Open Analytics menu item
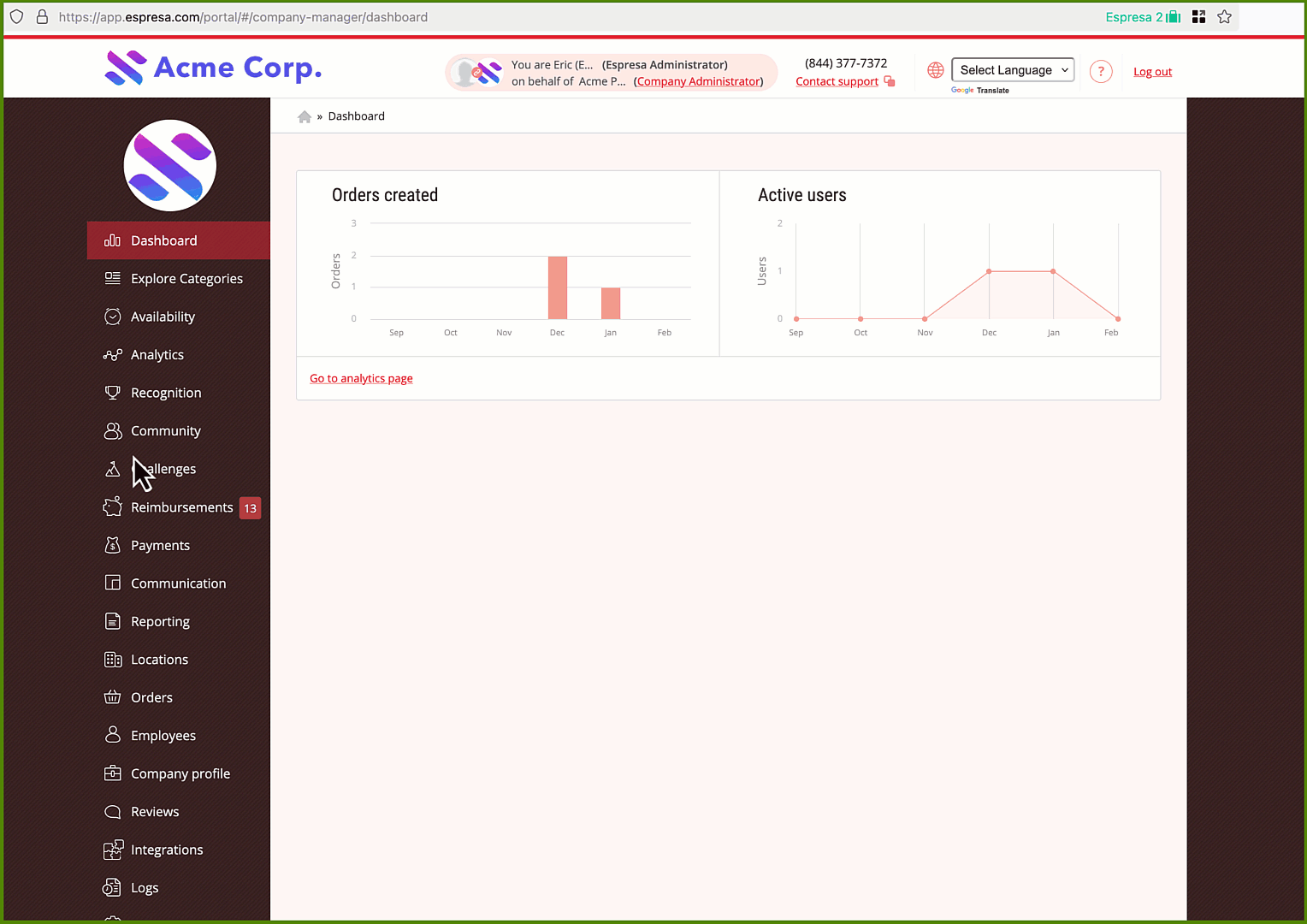1307x924 pixels. tap(179, 354)
